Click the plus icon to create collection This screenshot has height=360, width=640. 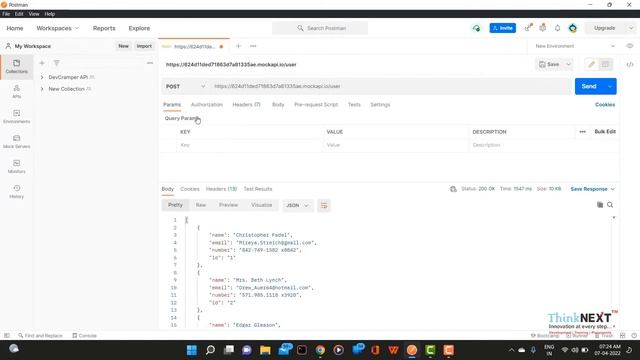click(42, 63)
